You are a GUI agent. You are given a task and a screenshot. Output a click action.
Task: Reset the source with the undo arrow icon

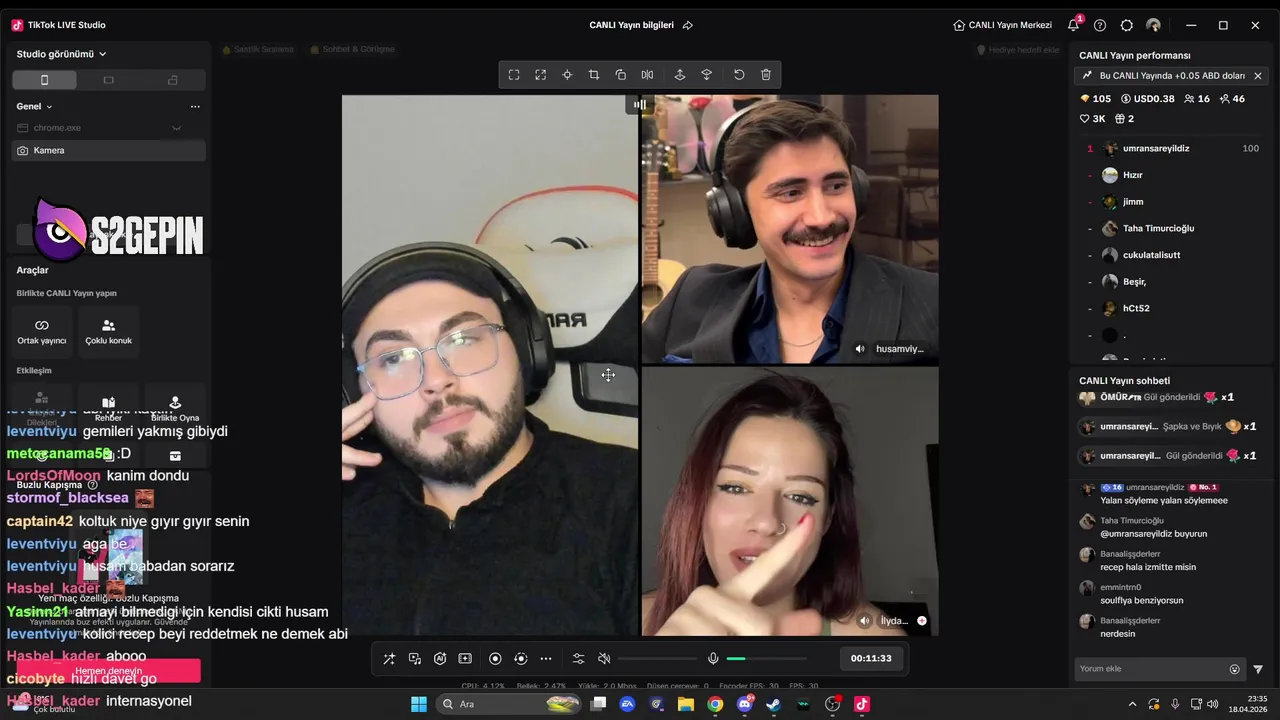(739, 75)
